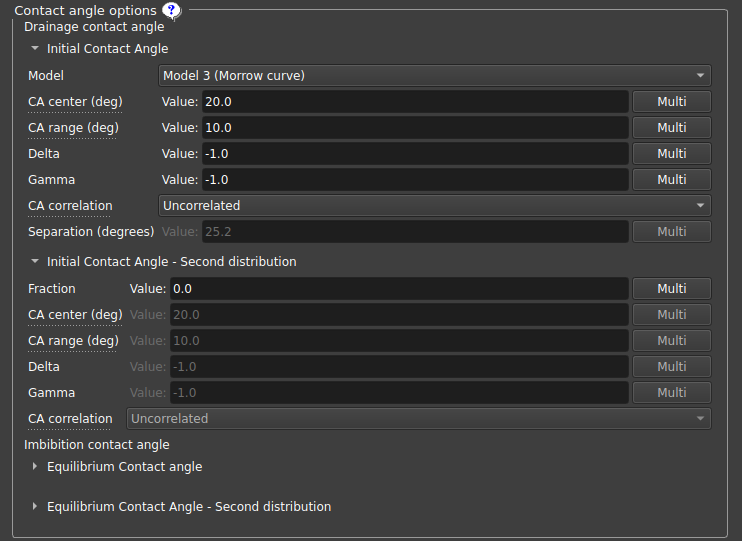Click the Gamma value field in Initial Contact Angle
Image resolution: width=742 pixels, height=541 pixels.
(414, 180)
